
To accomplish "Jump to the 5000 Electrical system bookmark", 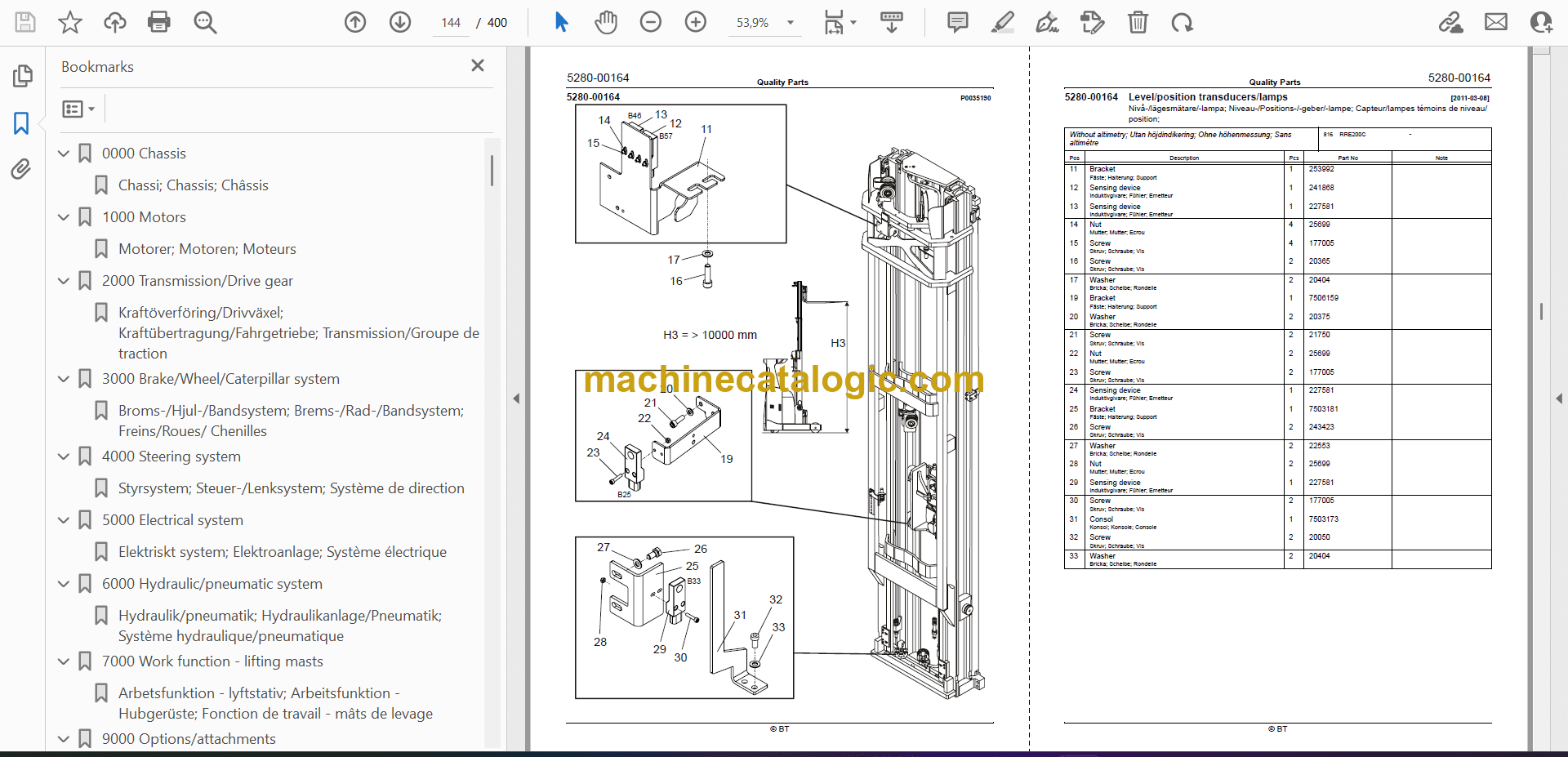I will coord(172,520).
